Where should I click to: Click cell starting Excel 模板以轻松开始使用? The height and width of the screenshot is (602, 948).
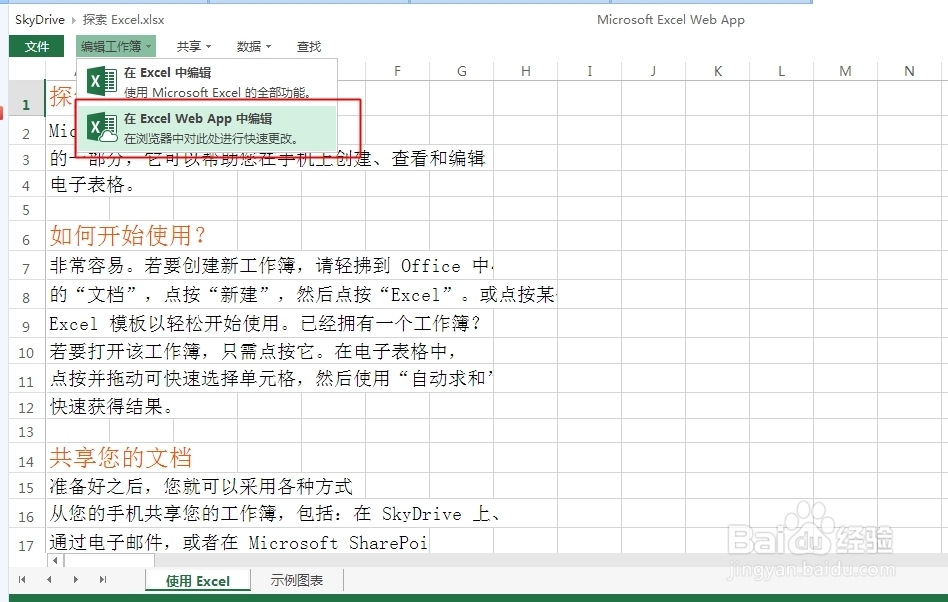pyautogui.click(x=264, y=323)
